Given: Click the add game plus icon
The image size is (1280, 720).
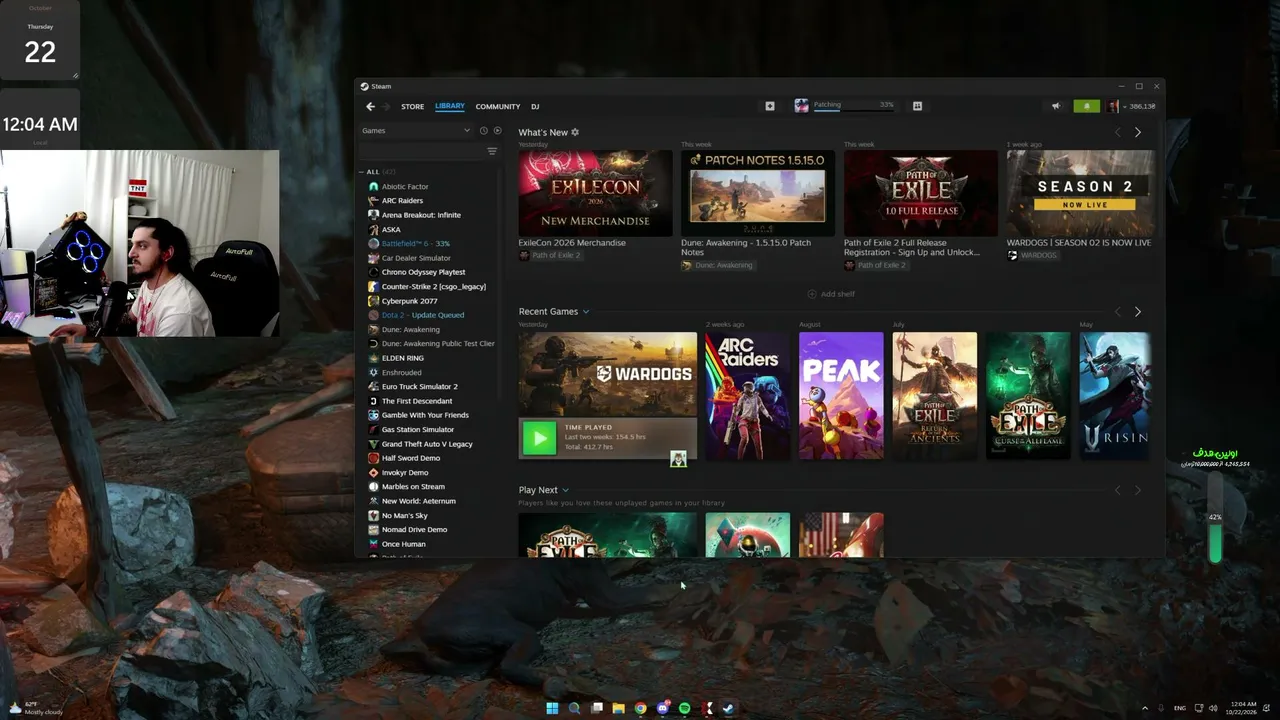Looking at the screenshot, I should click(770, 106).
